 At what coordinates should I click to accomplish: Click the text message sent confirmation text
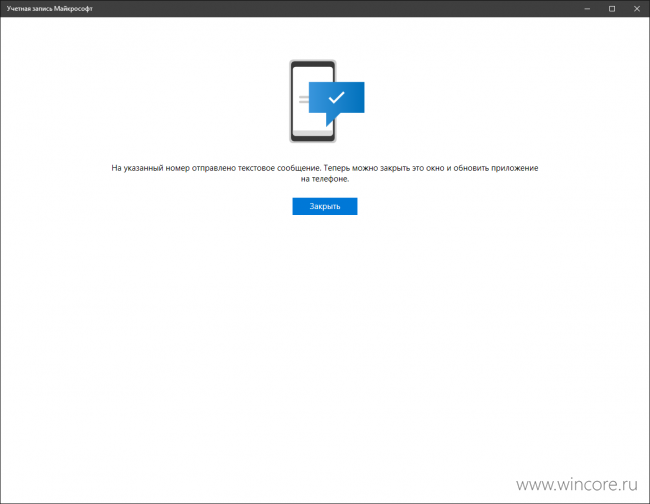(325, 173)
